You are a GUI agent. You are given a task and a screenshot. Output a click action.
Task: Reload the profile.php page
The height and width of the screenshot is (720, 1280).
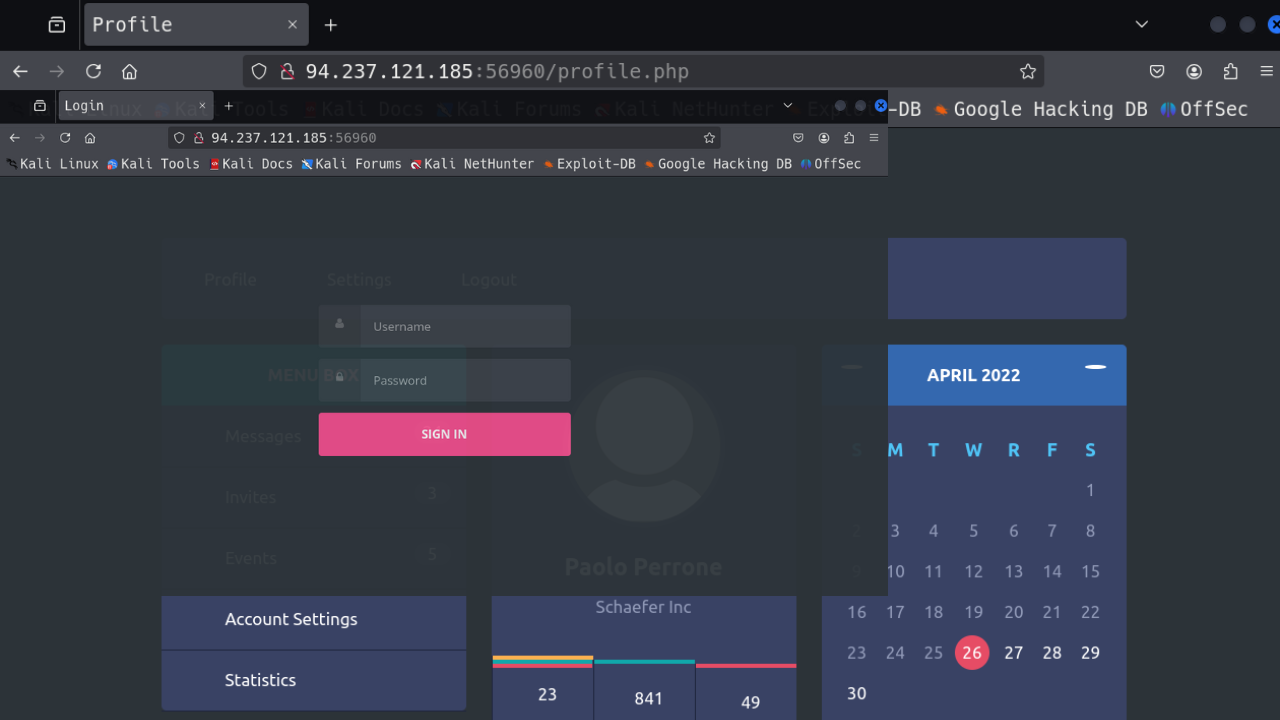[x=93, y=71]
